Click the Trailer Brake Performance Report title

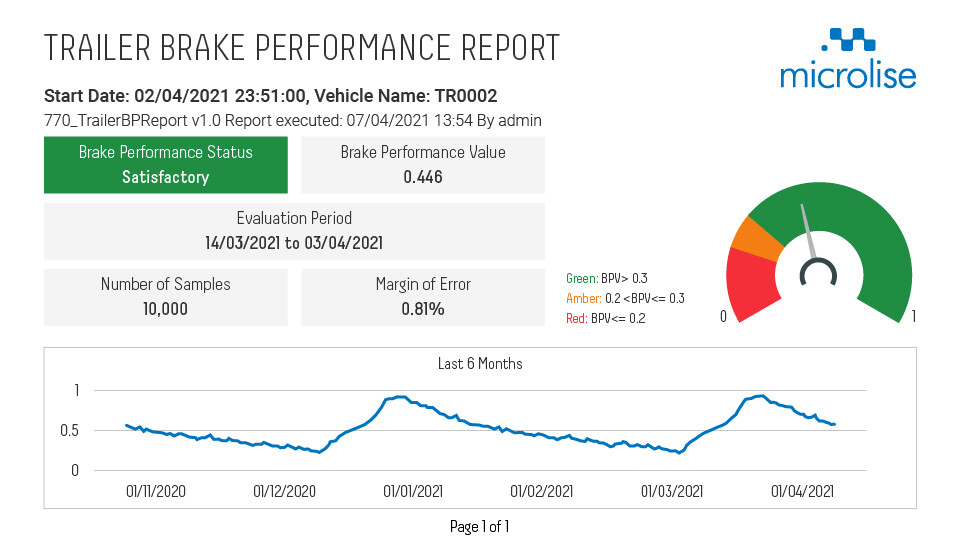pyautogui.click(x=302, y=48)
